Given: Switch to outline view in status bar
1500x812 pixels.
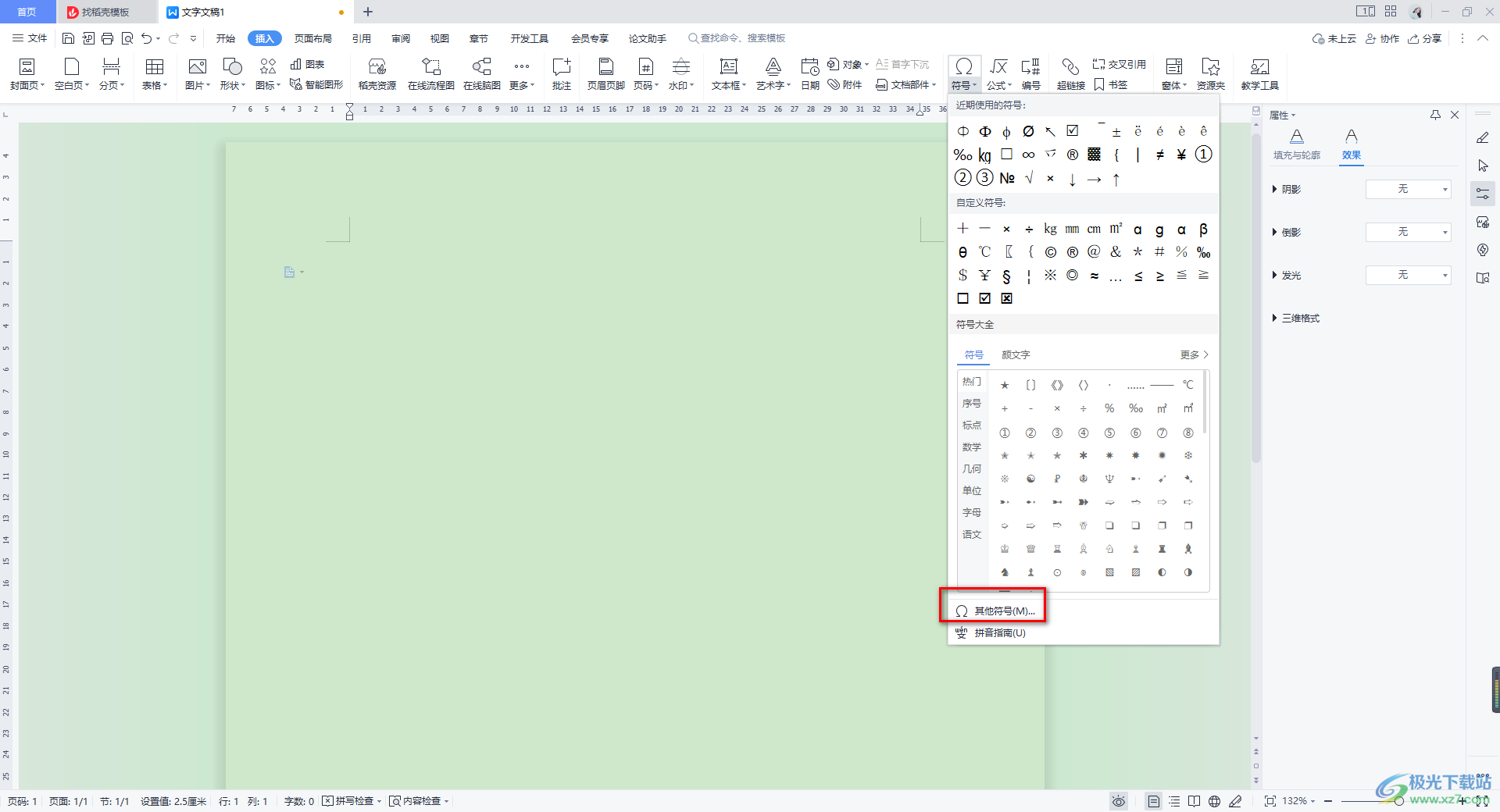Looking at the screenshot, I should click(1174, 801).
